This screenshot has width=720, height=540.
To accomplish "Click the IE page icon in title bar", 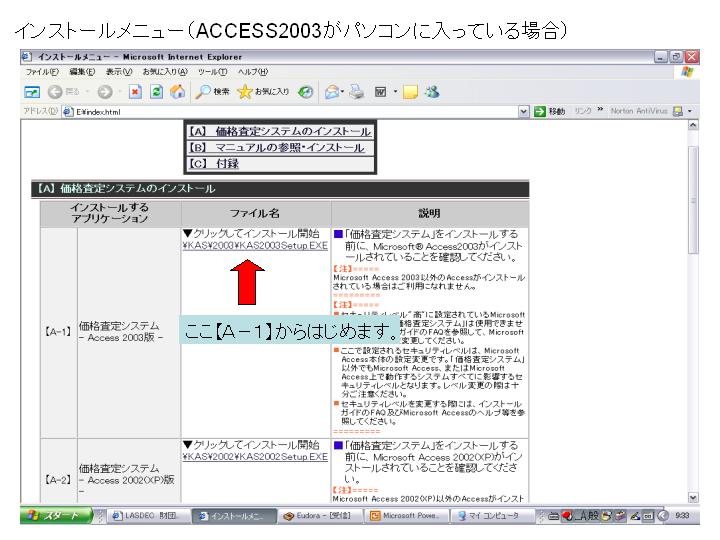I will [x=27, y=56].
